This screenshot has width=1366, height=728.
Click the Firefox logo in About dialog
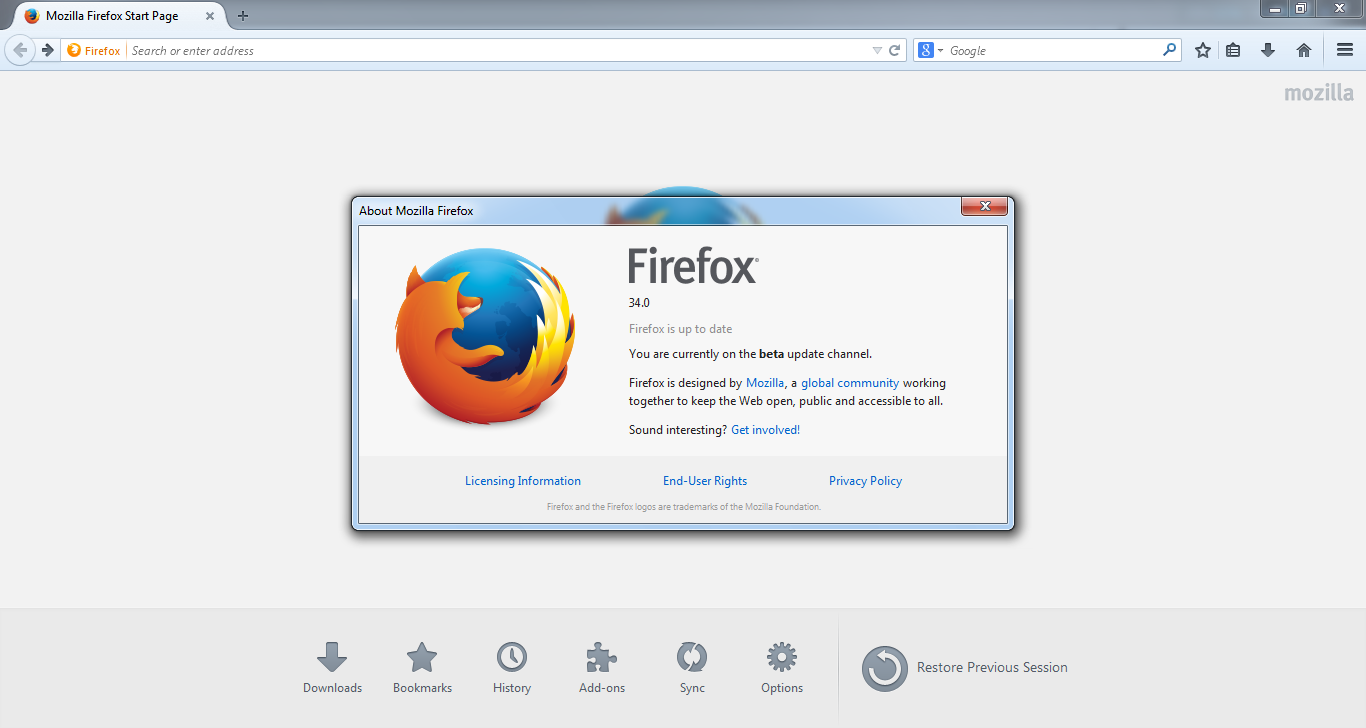click(485, 337)
